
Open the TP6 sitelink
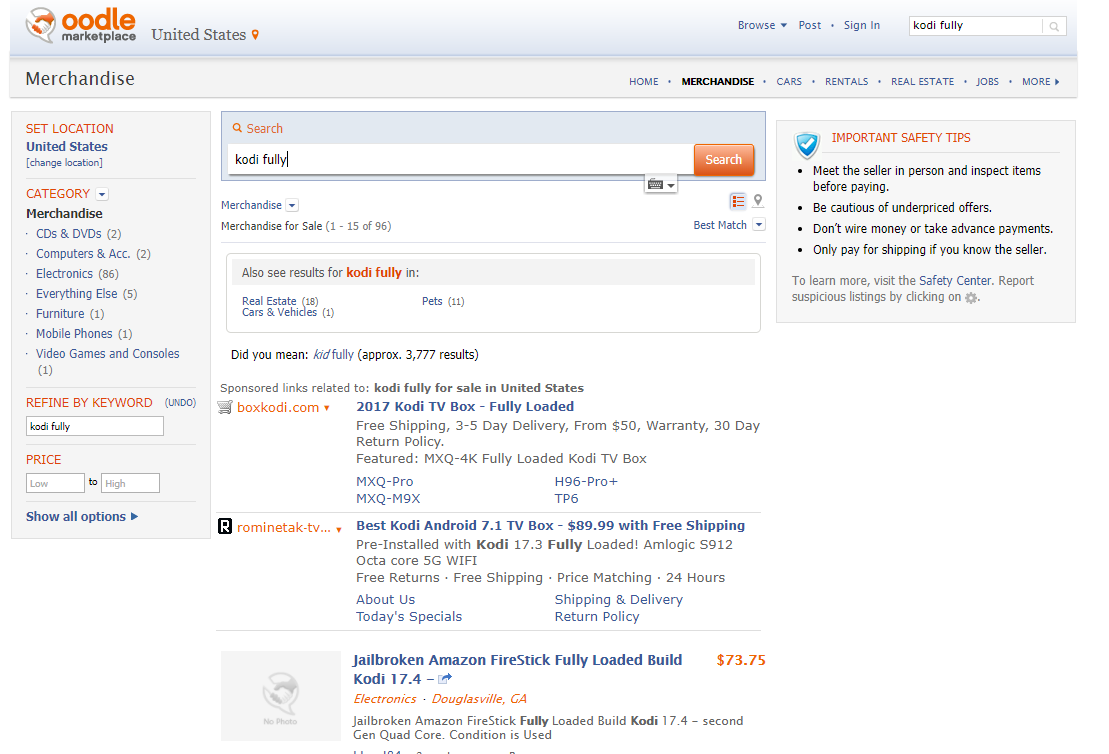tap(567, 498)
